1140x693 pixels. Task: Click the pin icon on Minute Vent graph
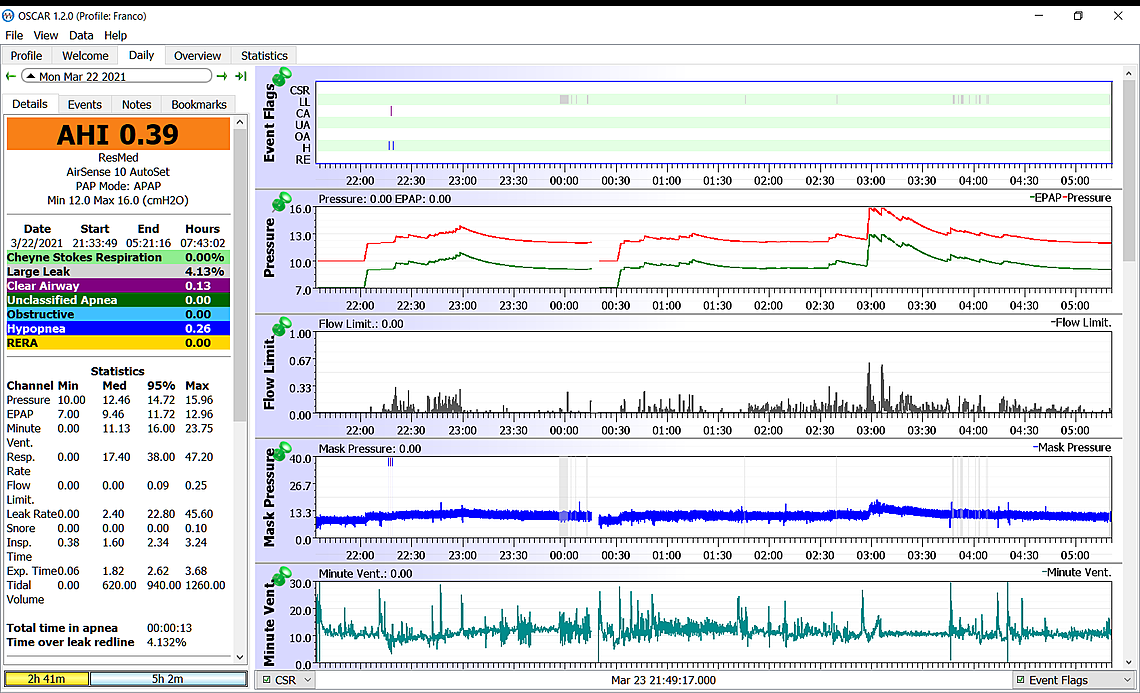(281, 576)
